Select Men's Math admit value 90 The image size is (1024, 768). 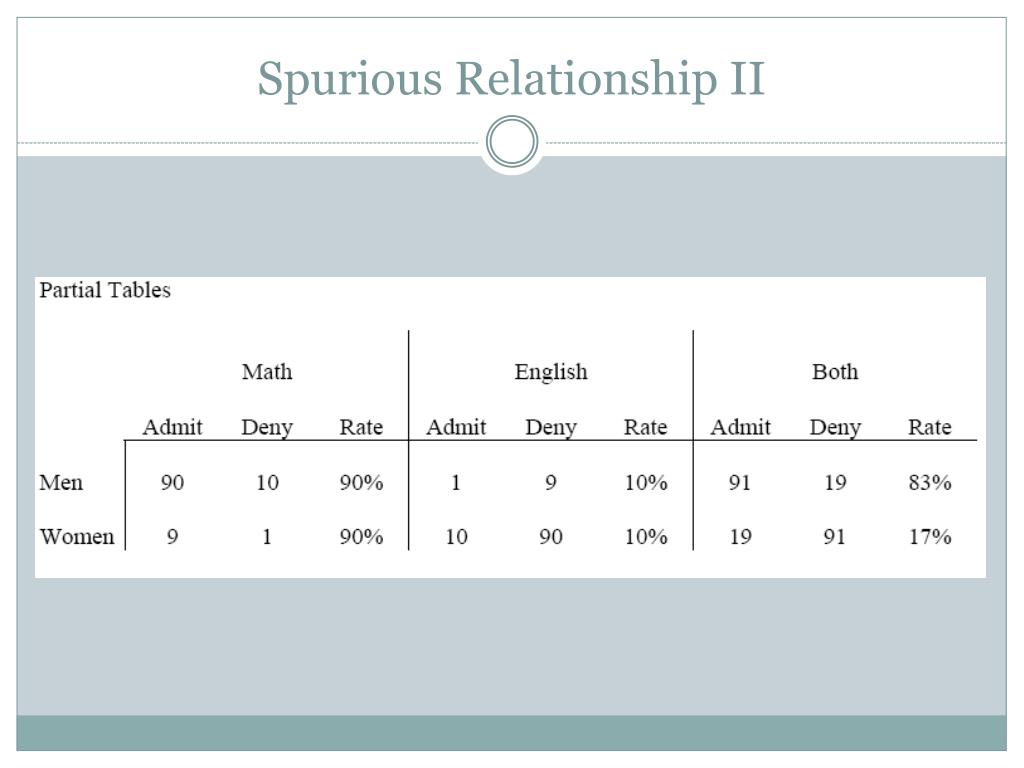(x=172, y=483)
